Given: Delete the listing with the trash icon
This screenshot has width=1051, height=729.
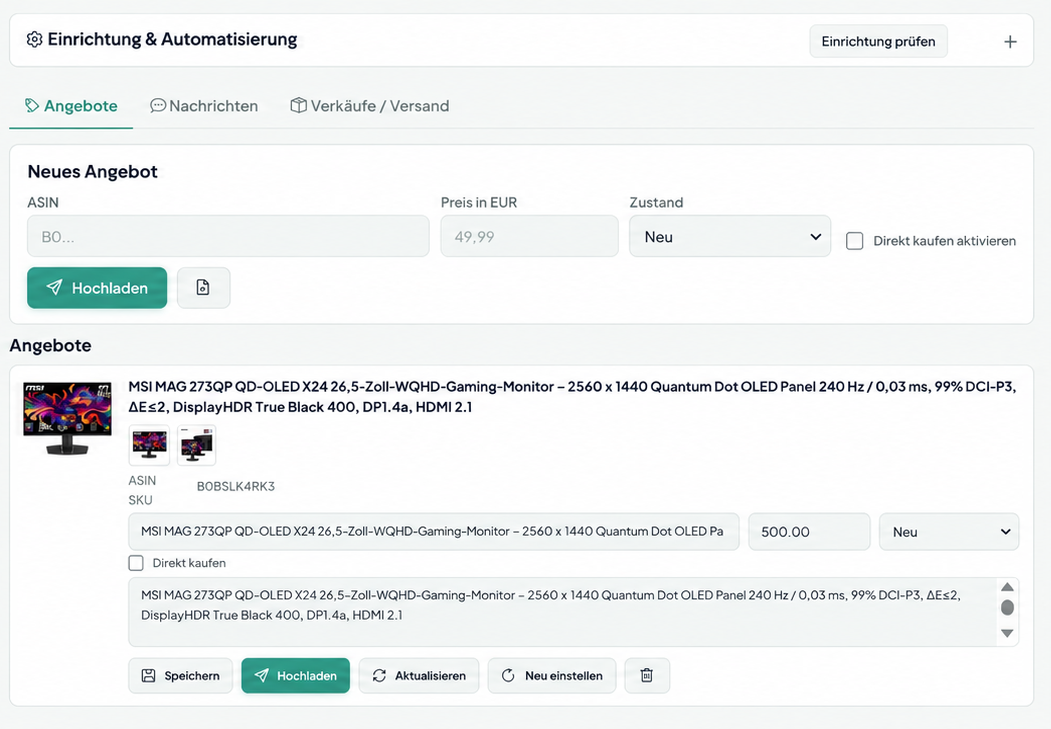Looking at the screenshot, I should coord(647,675).
